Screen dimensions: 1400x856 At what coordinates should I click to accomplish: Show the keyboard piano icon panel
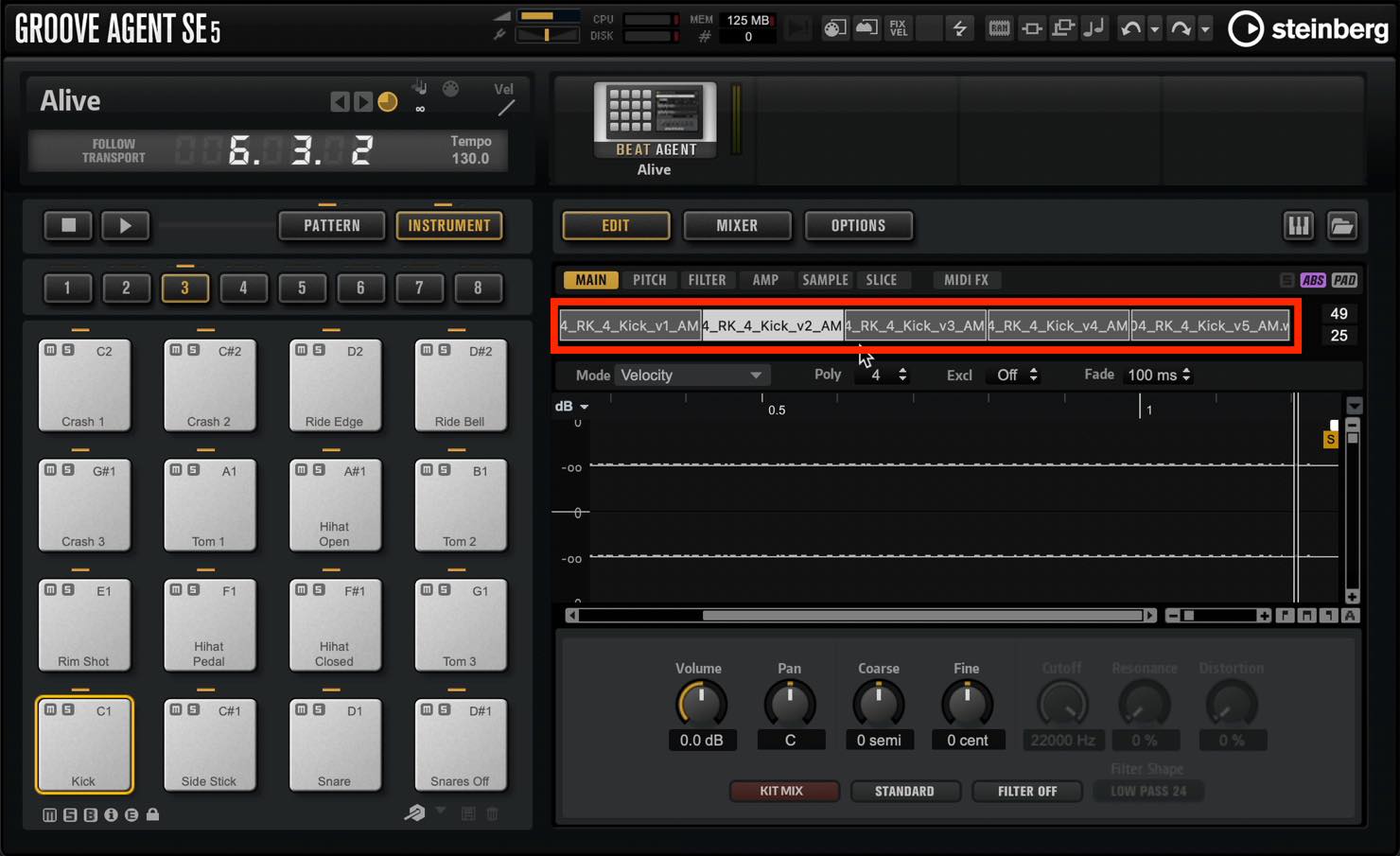(1298, 226)
